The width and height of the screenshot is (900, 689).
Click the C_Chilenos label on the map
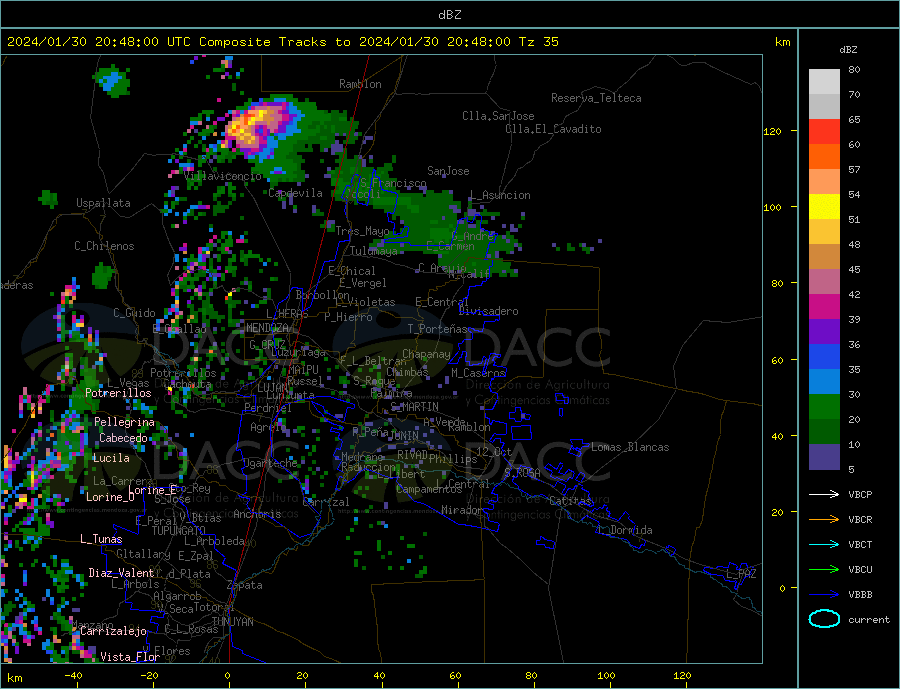click(104, 246)
